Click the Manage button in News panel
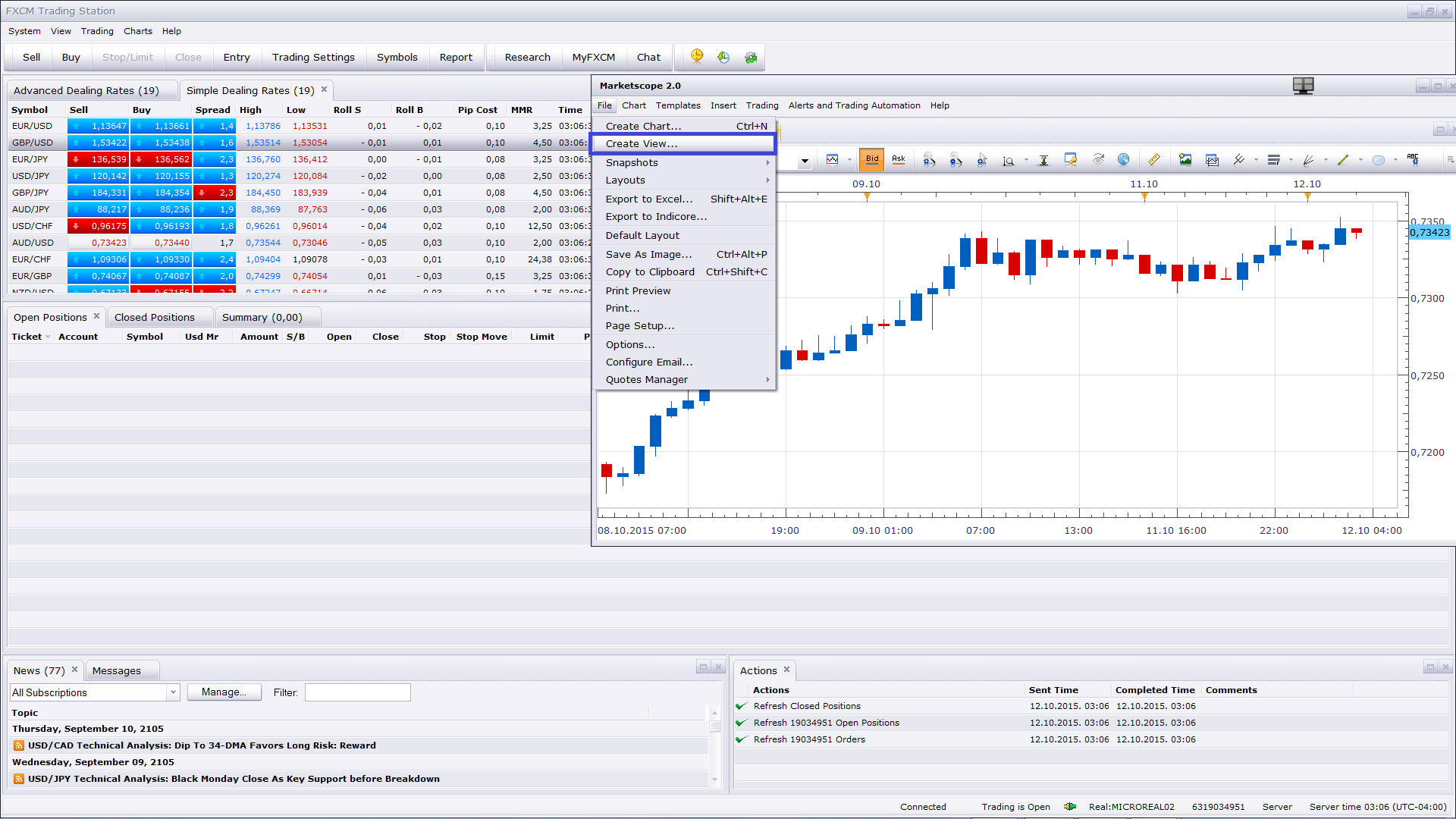This screenshot has height=819, width=1456. click(224, 692)
